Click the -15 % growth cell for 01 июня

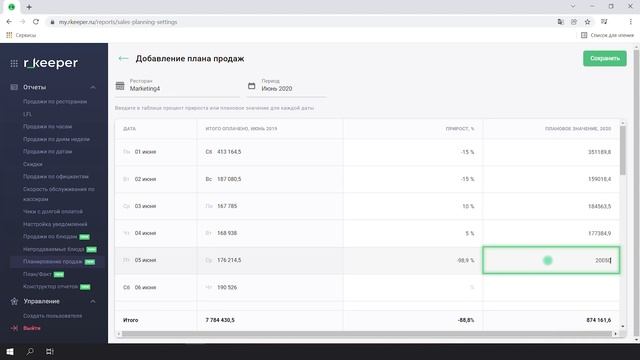(x=413, y=152)
